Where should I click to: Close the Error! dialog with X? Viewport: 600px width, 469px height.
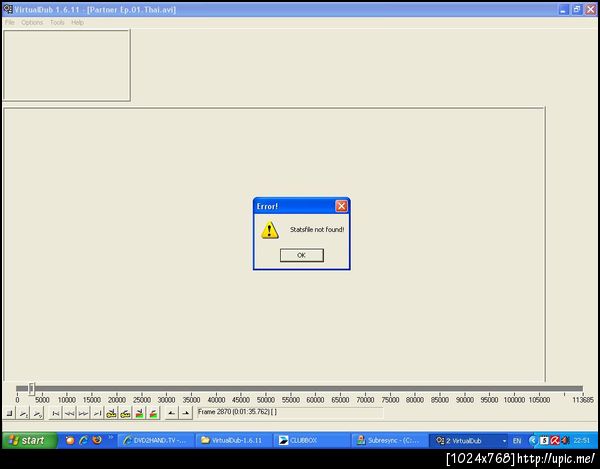pos(341,206)
